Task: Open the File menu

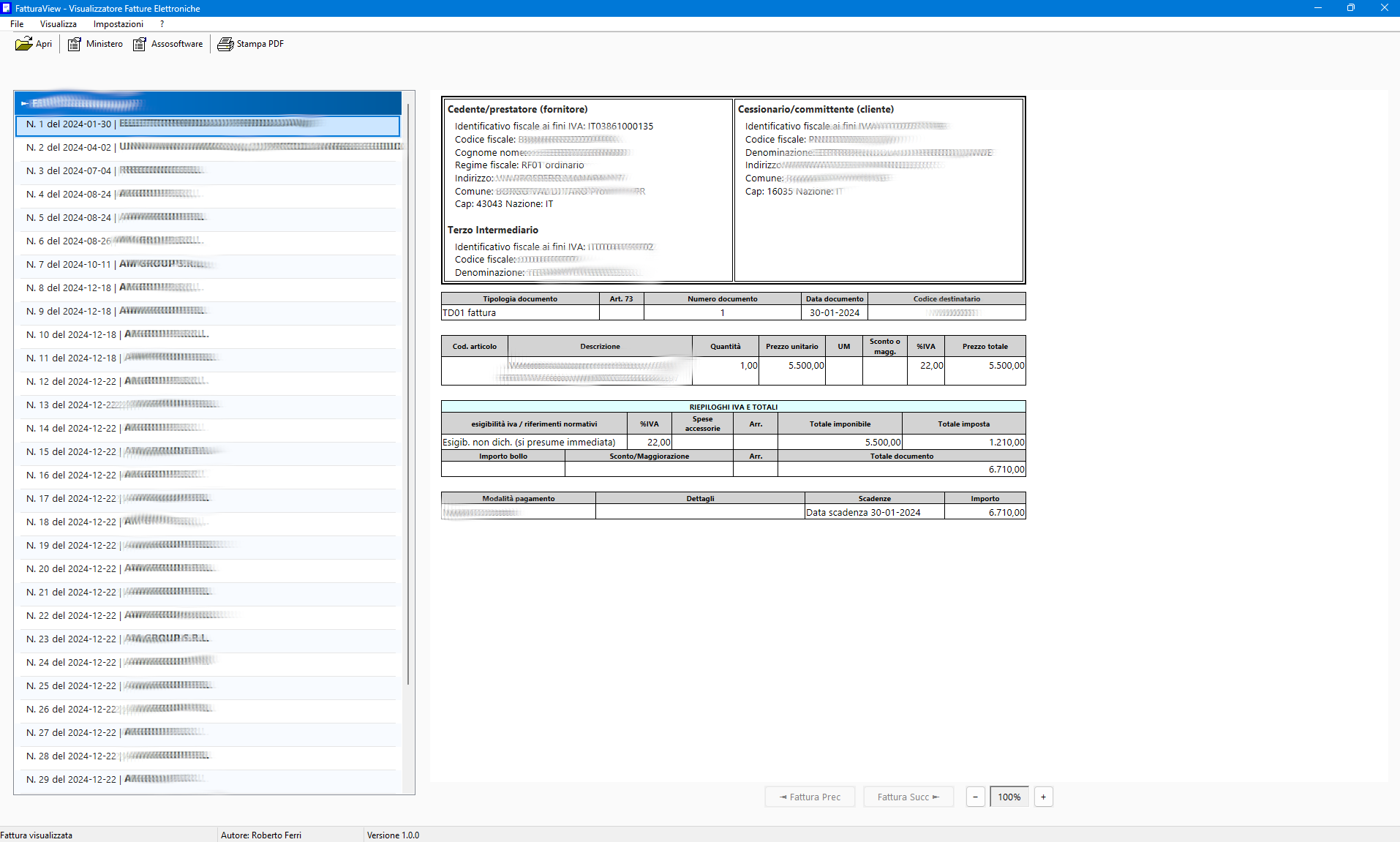Action: 17,24
